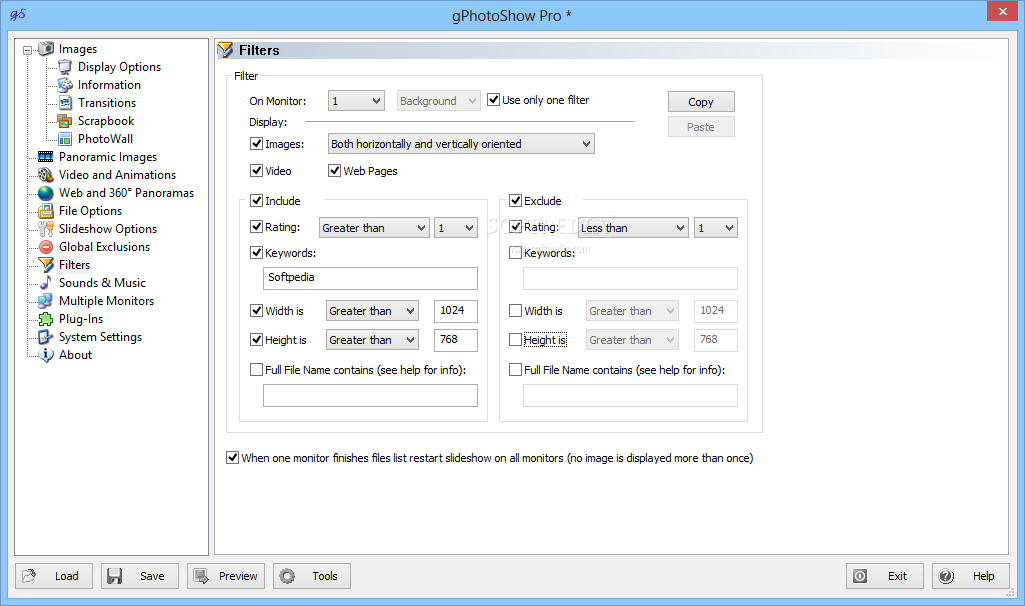The height and width of the screenshot is (606, 1025).
Task: Click the floppy disk icon on the Save button
Action: 115,576
